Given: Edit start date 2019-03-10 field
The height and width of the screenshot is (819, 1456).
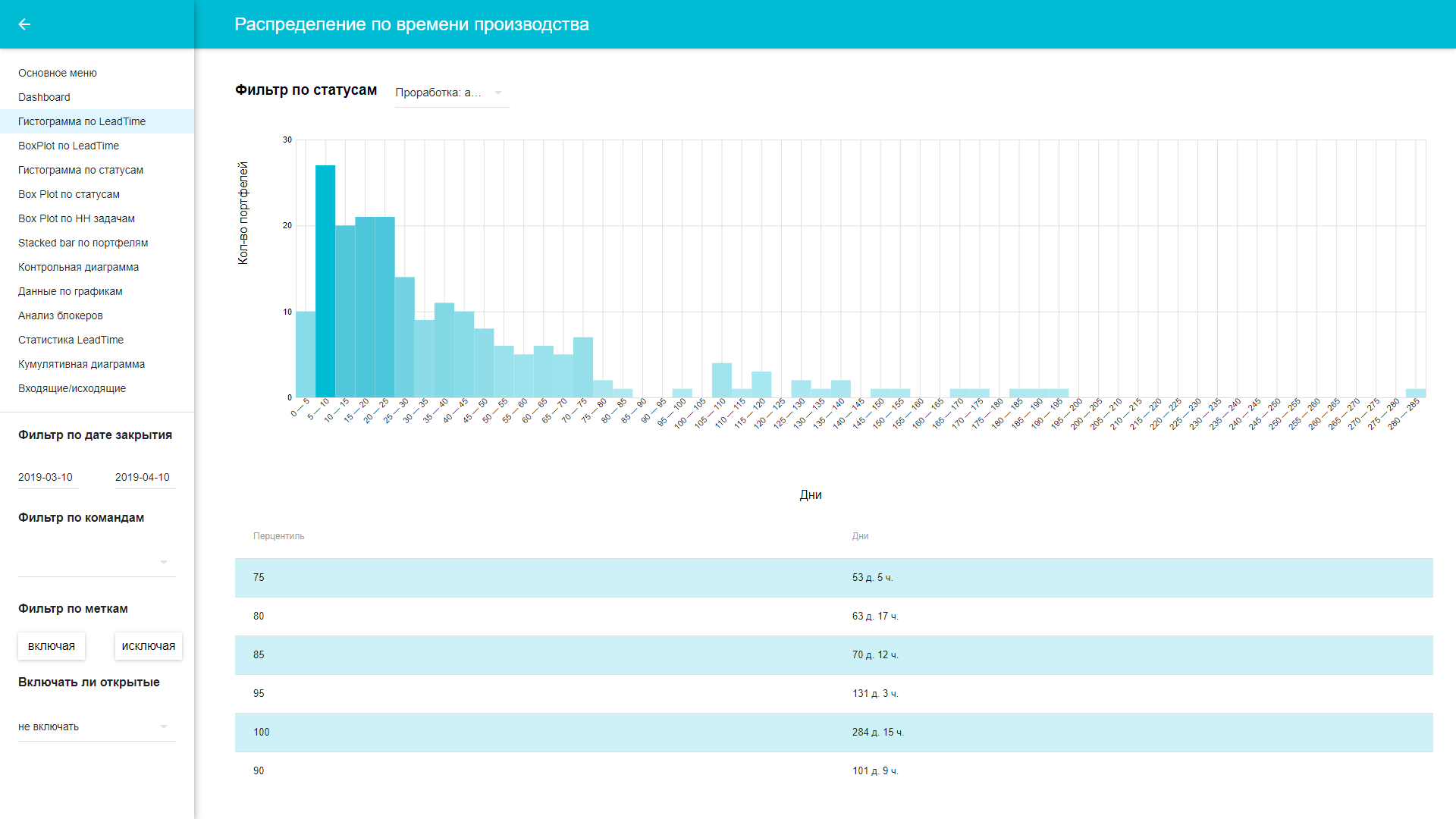Looking at the screenshot, I should pos(45,477).
